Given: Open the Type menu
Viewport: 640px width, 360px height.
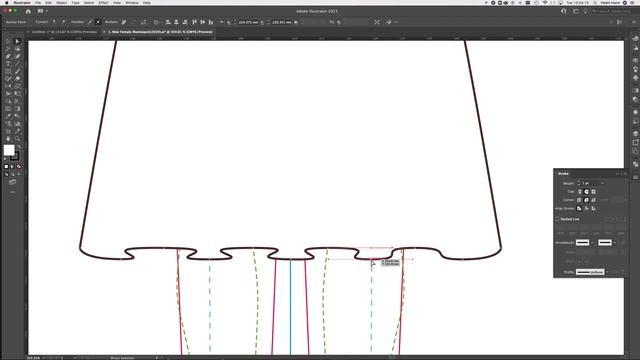Looking at the screenshot, I should 76,2.
